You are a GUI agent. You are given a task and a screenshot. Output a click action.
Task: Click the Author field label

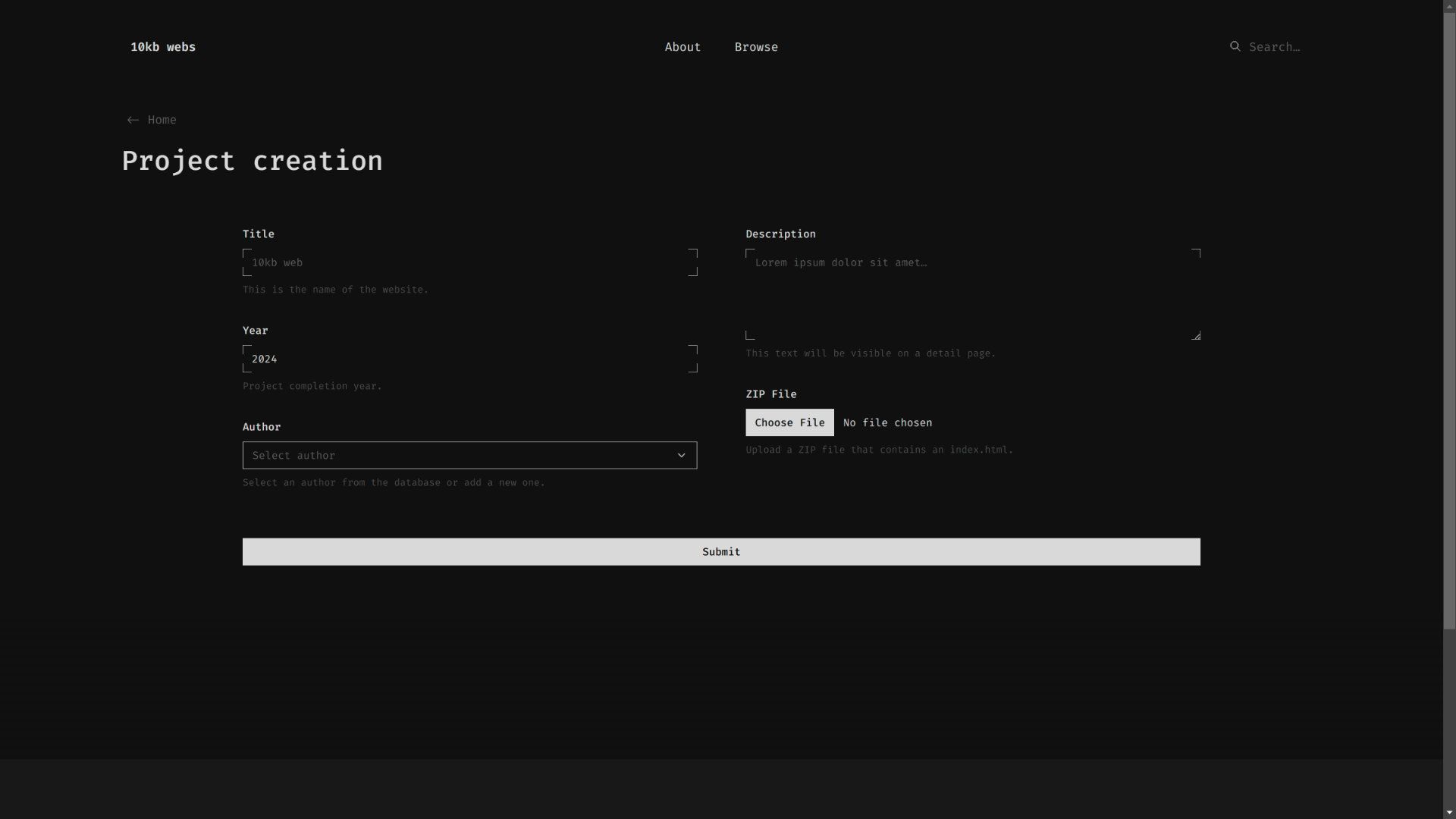pos(262,427)
